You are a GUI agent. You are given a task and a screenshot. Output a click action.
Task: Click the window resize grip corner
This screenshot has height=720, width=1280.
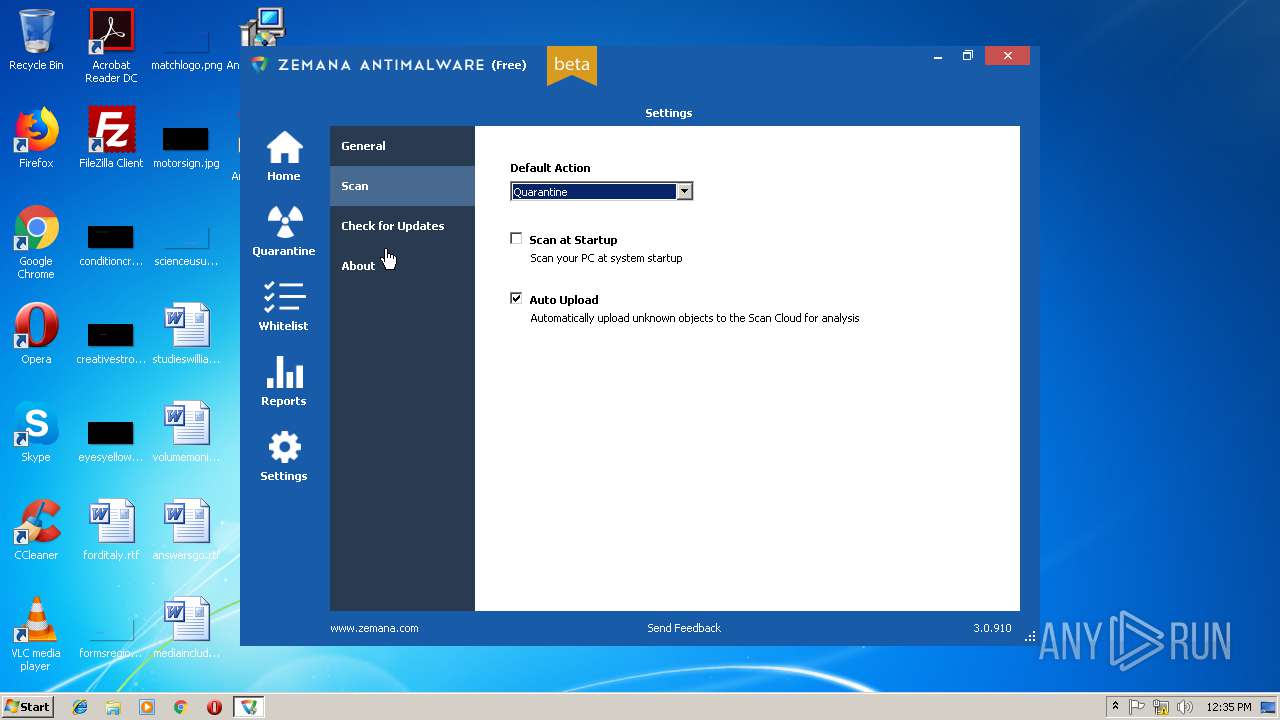click(x=1031, y=637)
